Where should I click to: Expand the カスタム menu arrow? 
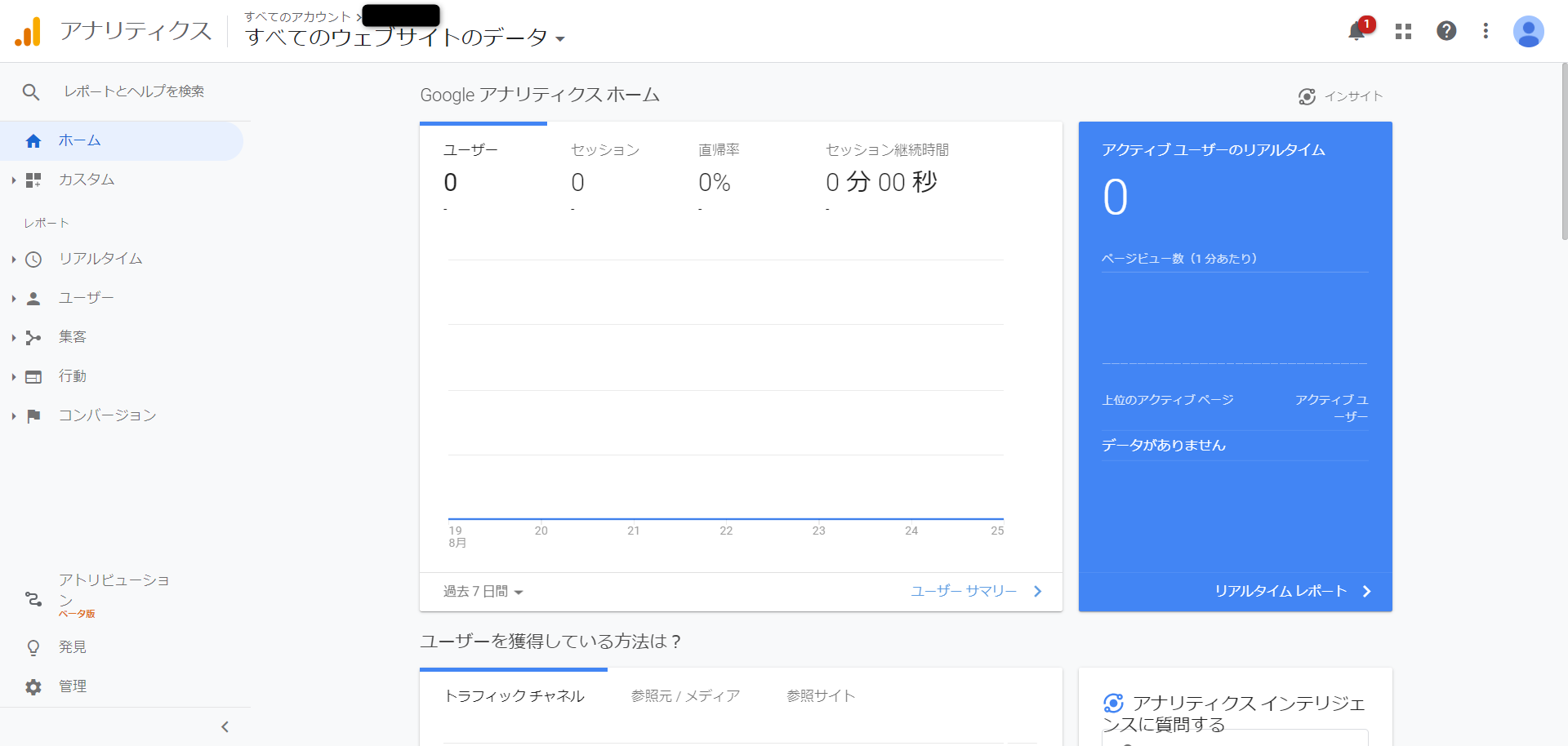[14, 180]
